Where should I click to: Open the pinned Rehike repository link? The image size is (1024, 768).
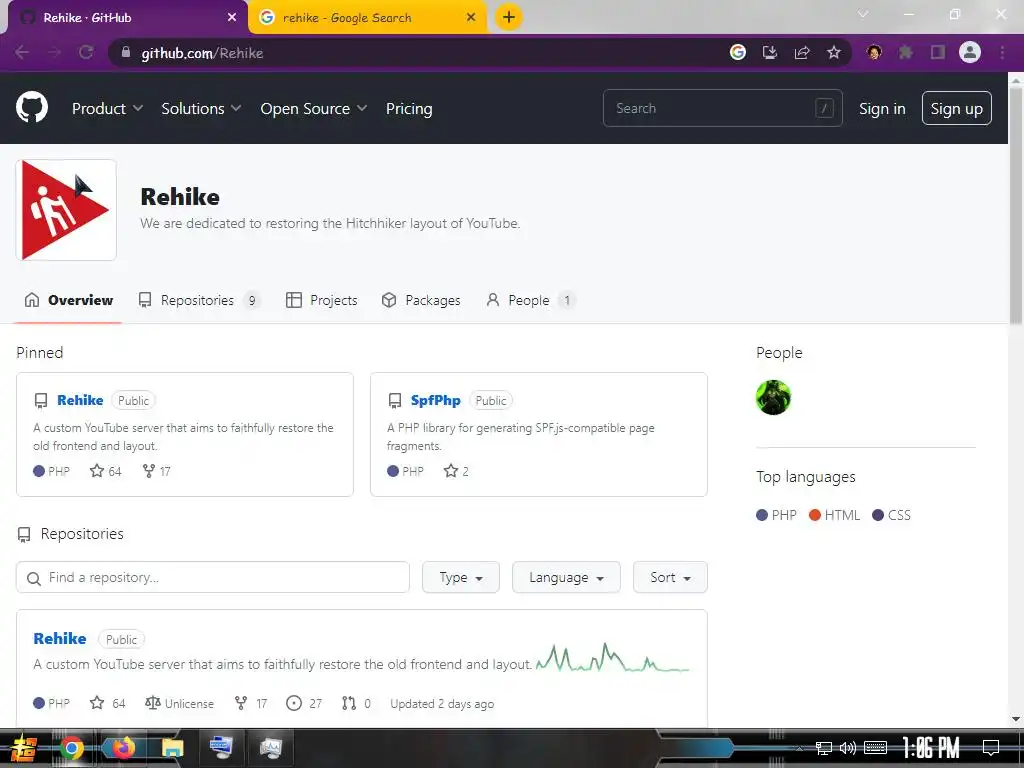pyautogui.click(x=80, y=400)
